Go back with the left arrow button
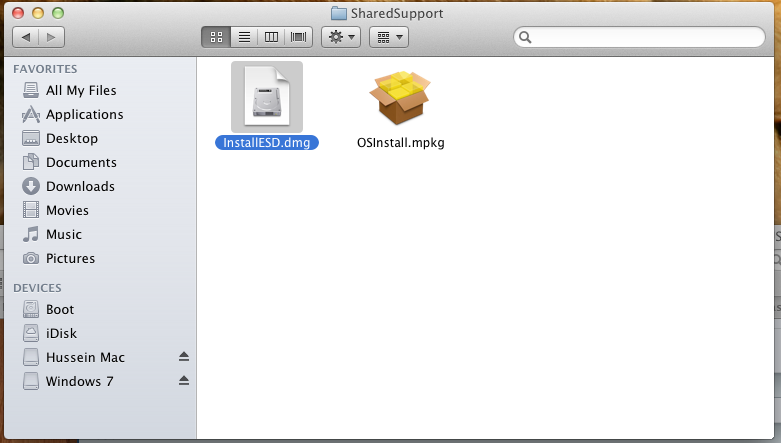This screenshot has height=443, width=781. pos(26,37)
